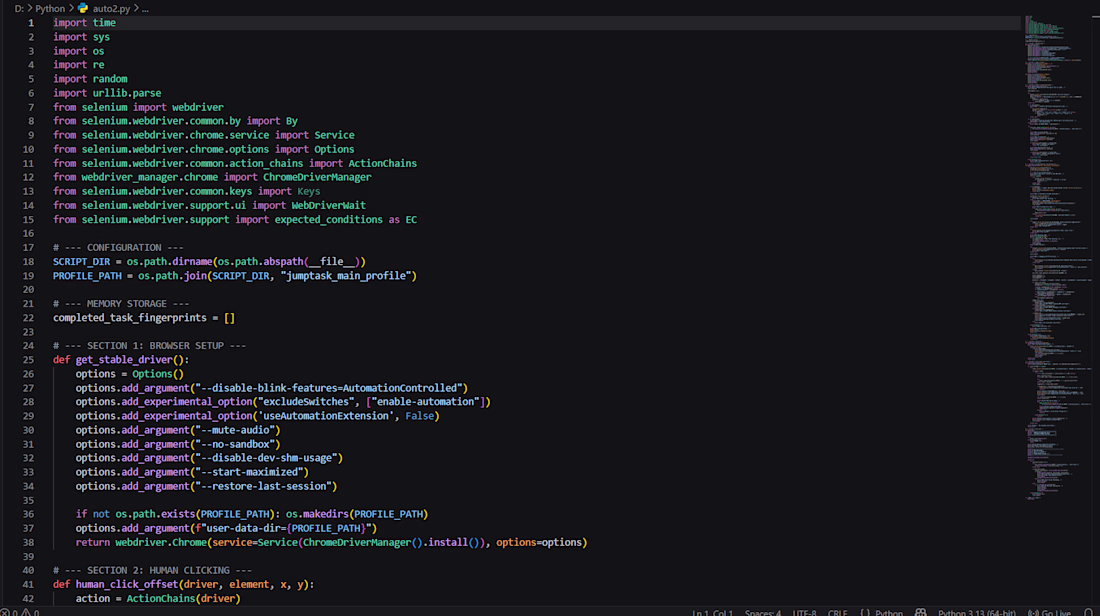1100x616 pixels.
Task: Click line number 25 in the gutter
Action: tap(28, 359)
